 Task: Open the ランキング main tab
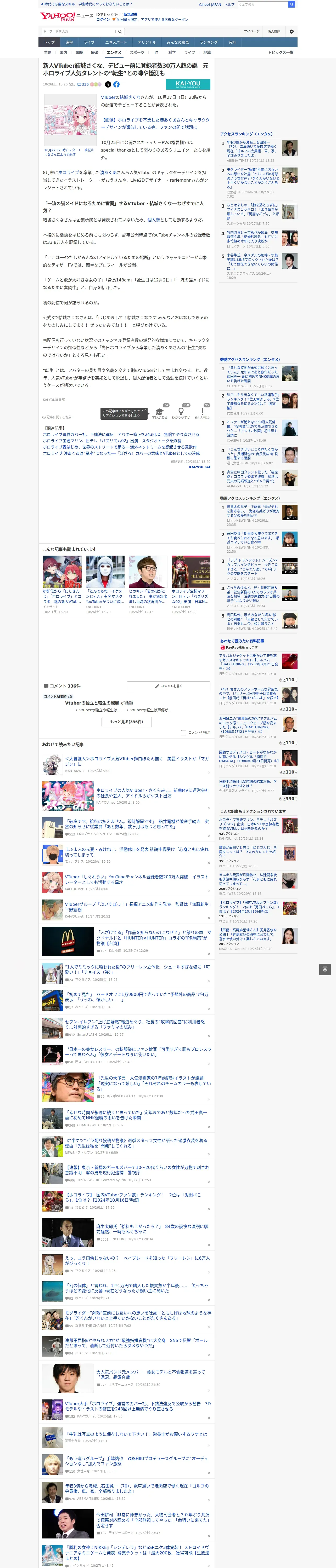coord(209,43)
